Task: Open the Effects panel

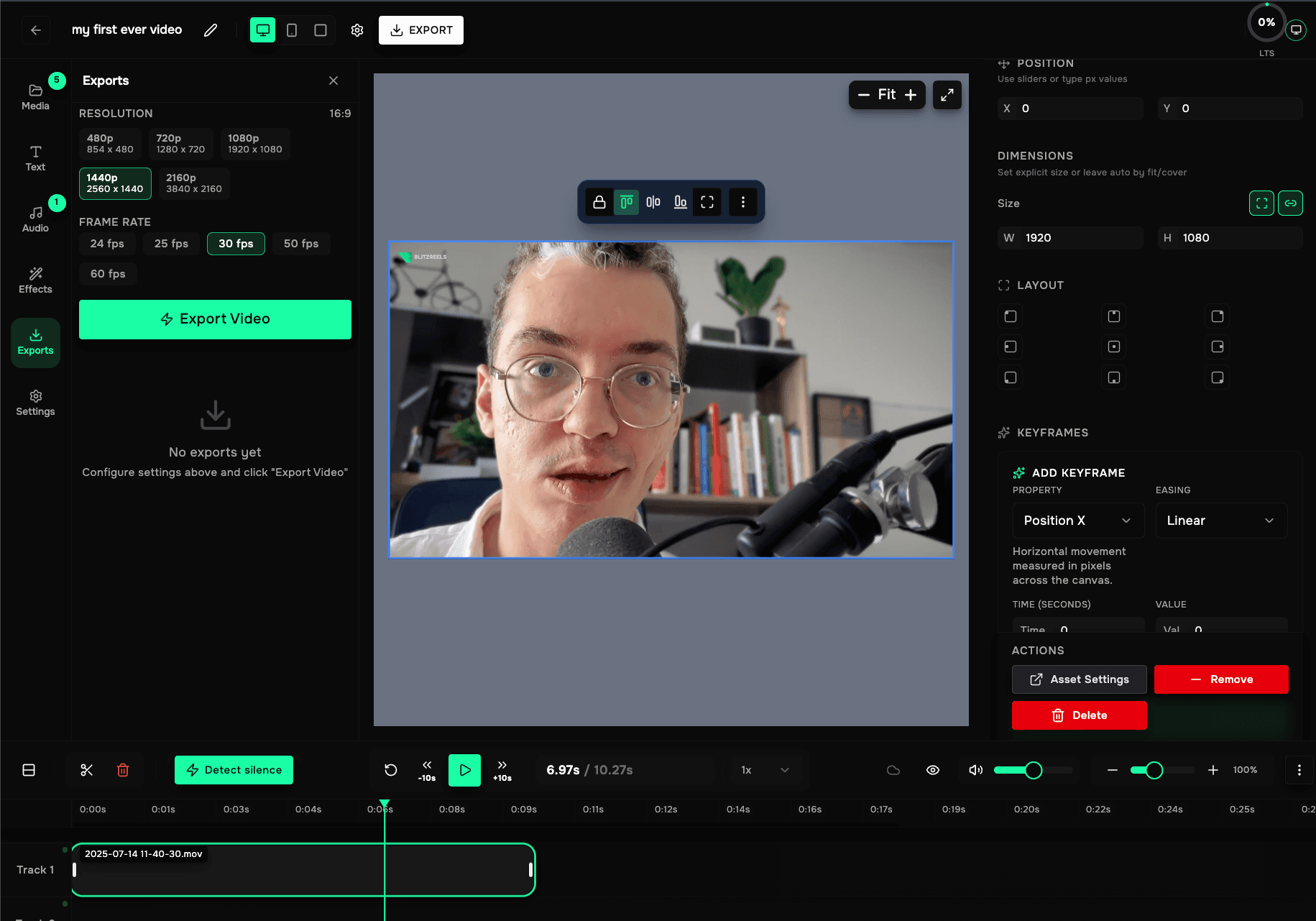Action: [35, 280]
